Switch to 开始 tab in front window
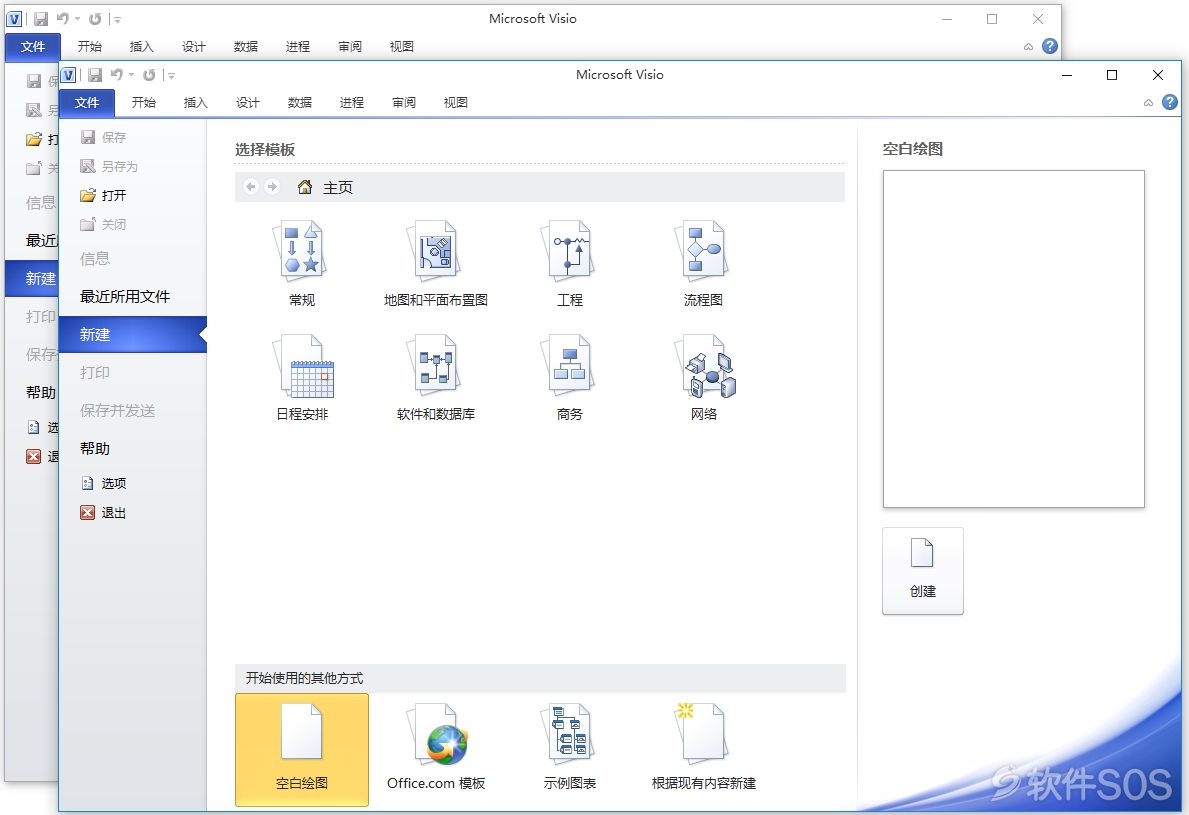This screenshot has height=815, width=1189. tap(143, 102)
